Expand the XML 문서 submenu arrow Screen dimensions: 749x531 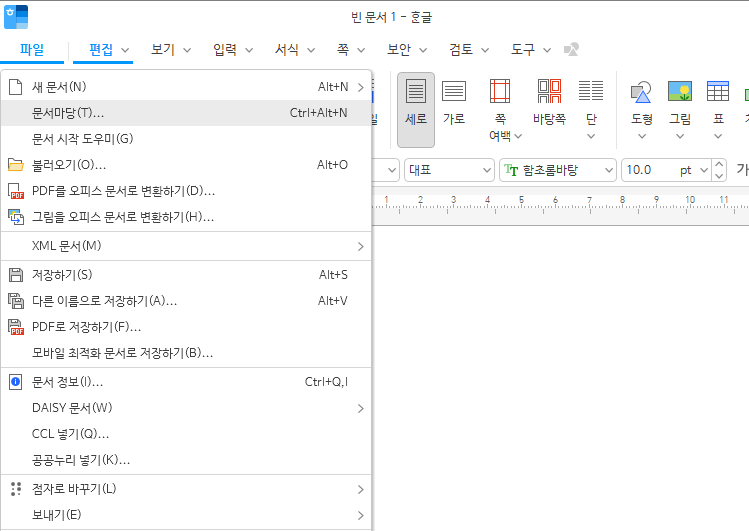point(361,246)
